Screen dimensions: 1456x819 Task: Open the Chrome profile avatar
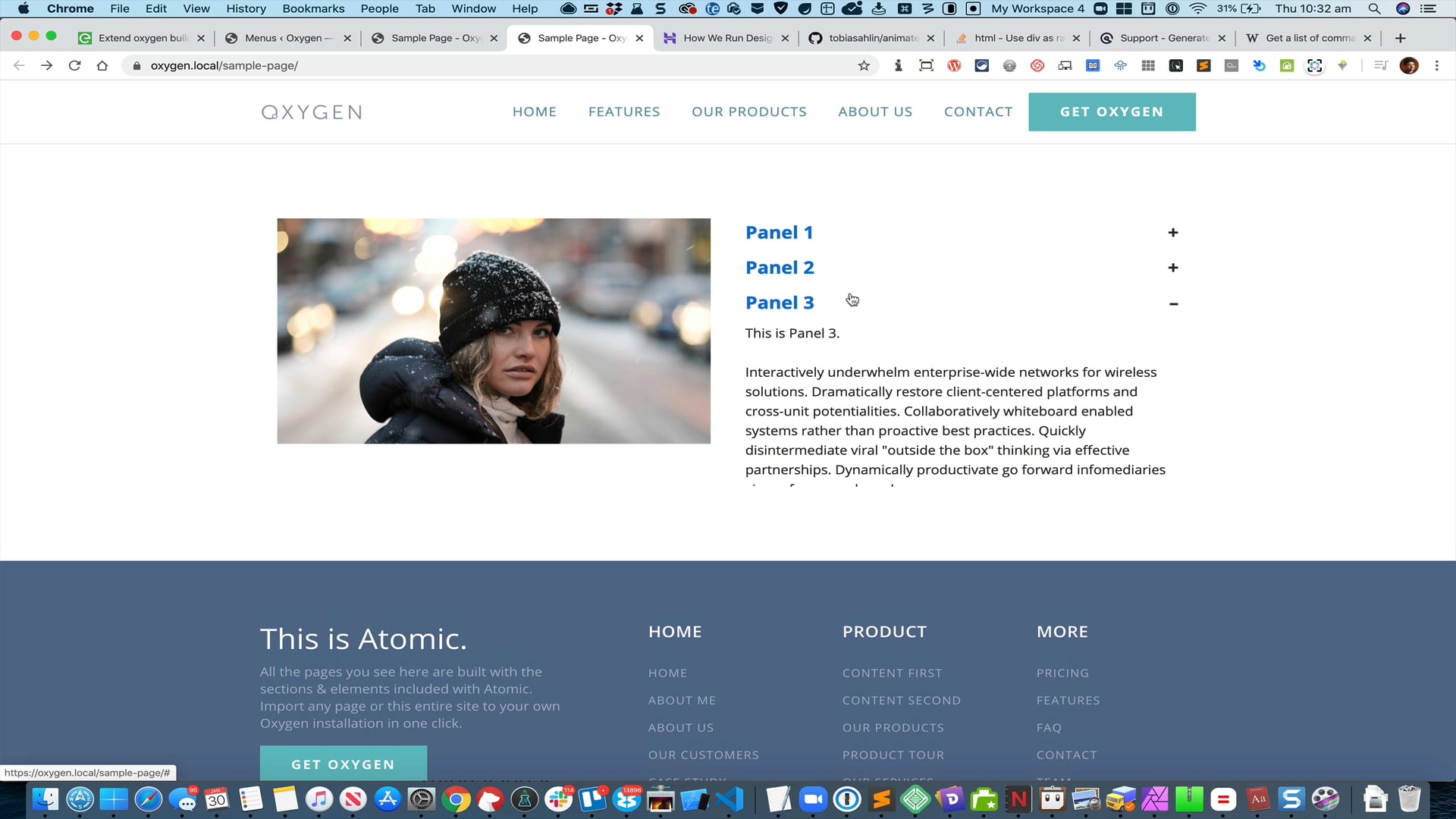coord(1410,66)
